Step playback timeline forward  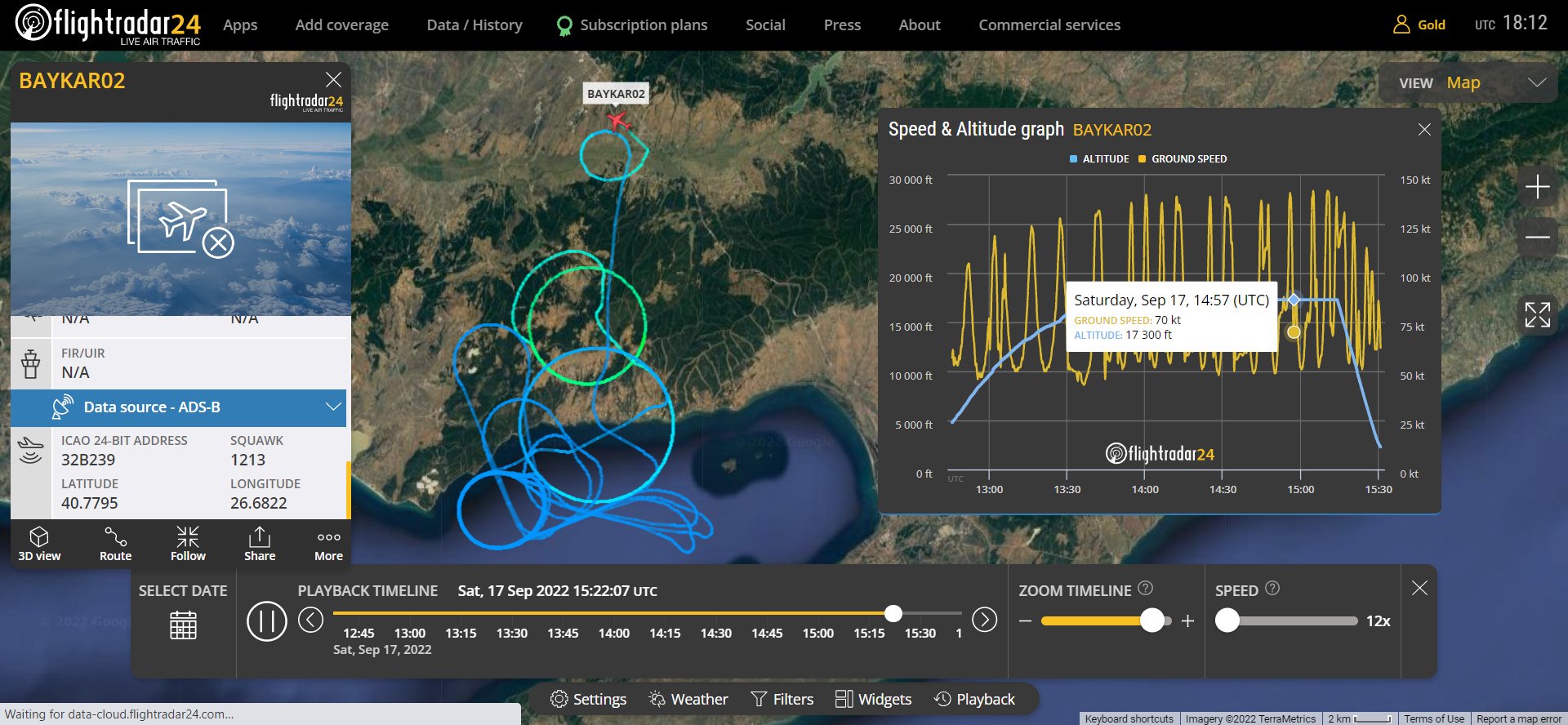[x=984, y=620]
